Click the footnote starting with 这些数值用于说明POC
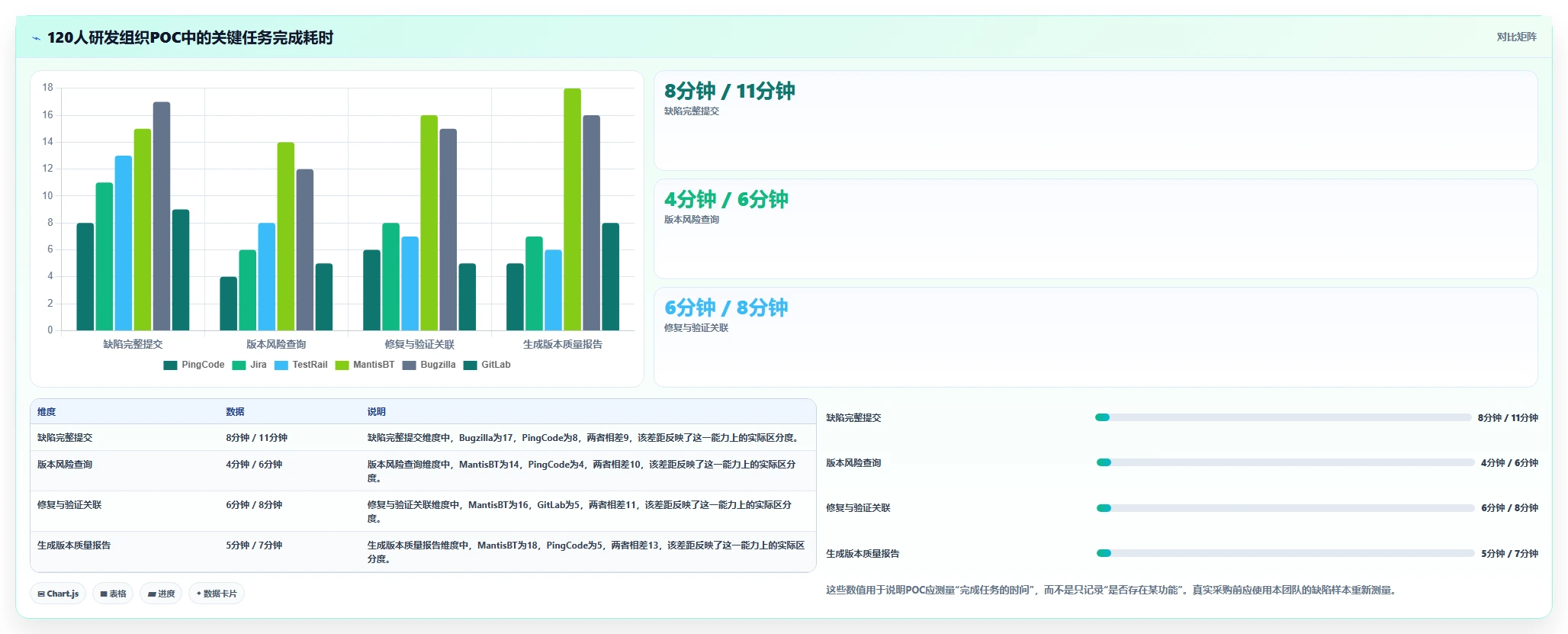Screen dimensions: 1568x634 [x=1110, y=591]
